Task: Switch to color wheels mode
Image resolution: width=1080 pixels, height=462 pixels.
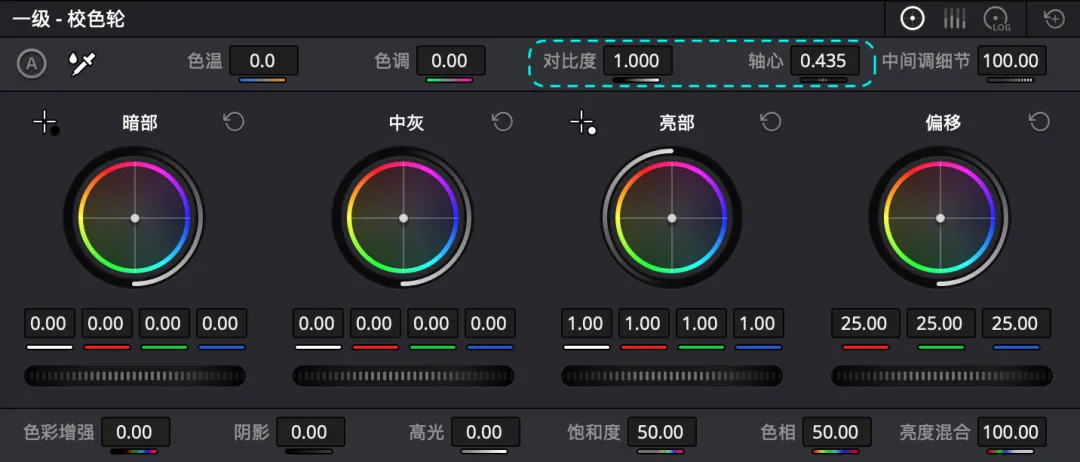Action: [x=911, y=18]
